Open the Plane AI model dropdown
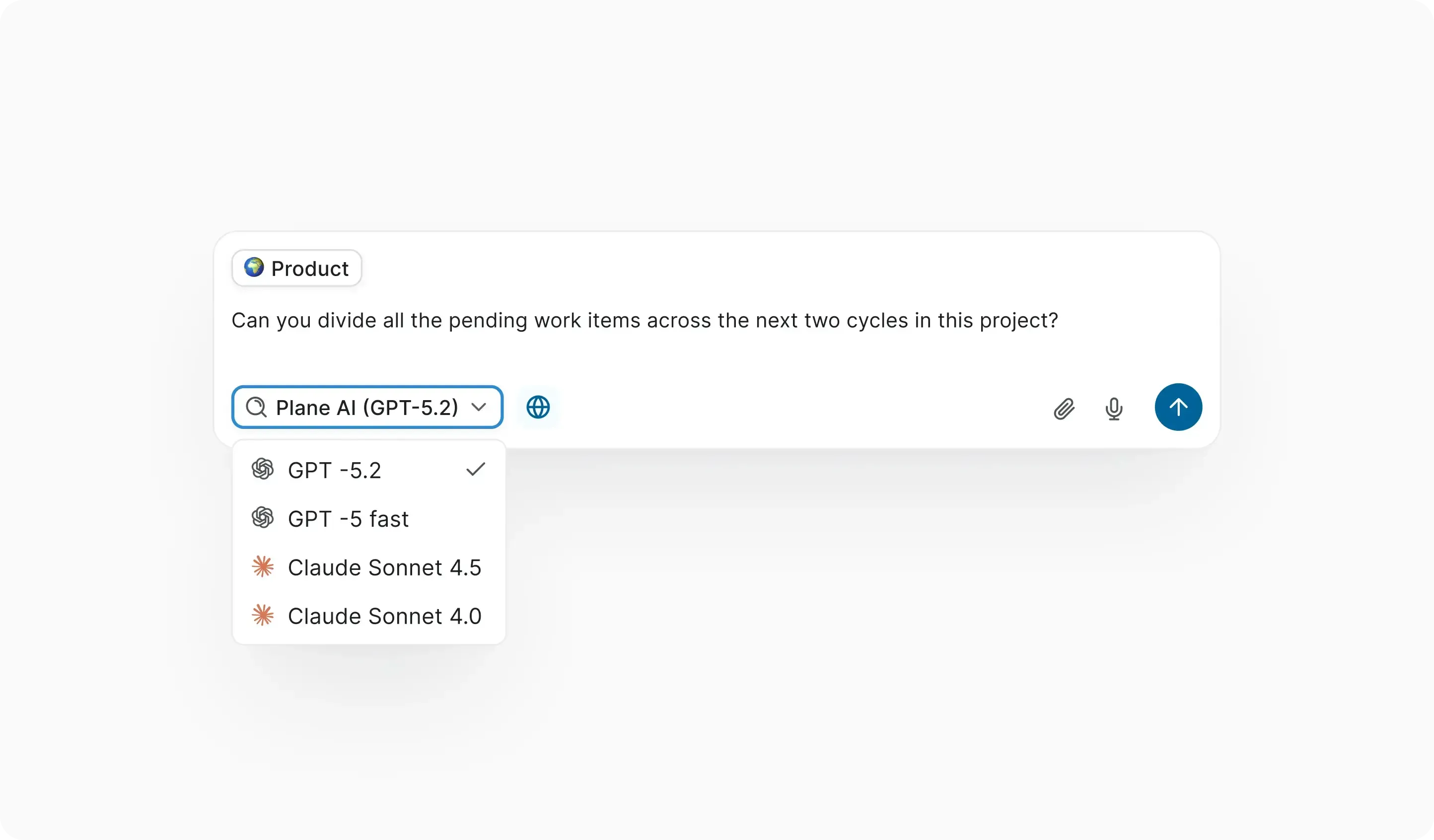This screenshot has height=840, width=1434. pos(367,407)
